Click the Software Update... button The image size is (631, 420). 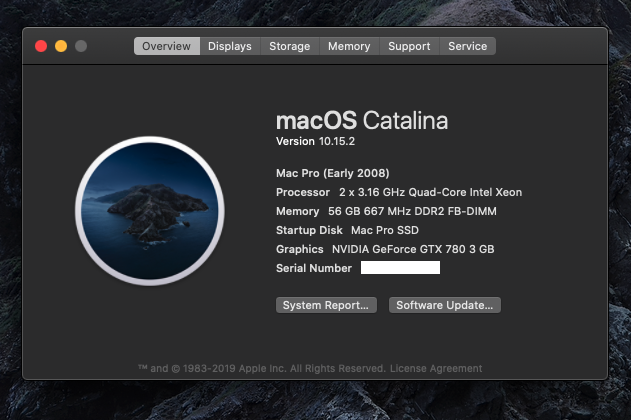click(445, 305)
